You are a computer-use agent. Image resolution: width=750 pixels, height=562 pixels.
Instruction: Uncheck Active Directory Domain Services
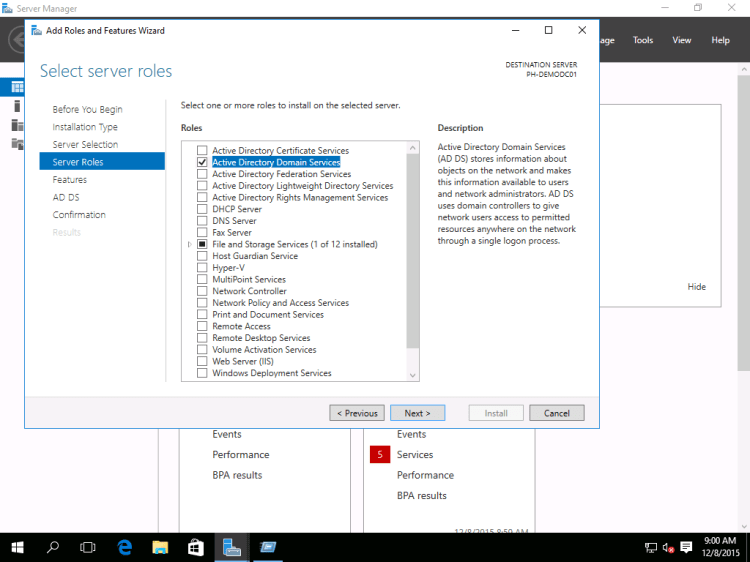[202, 162]
